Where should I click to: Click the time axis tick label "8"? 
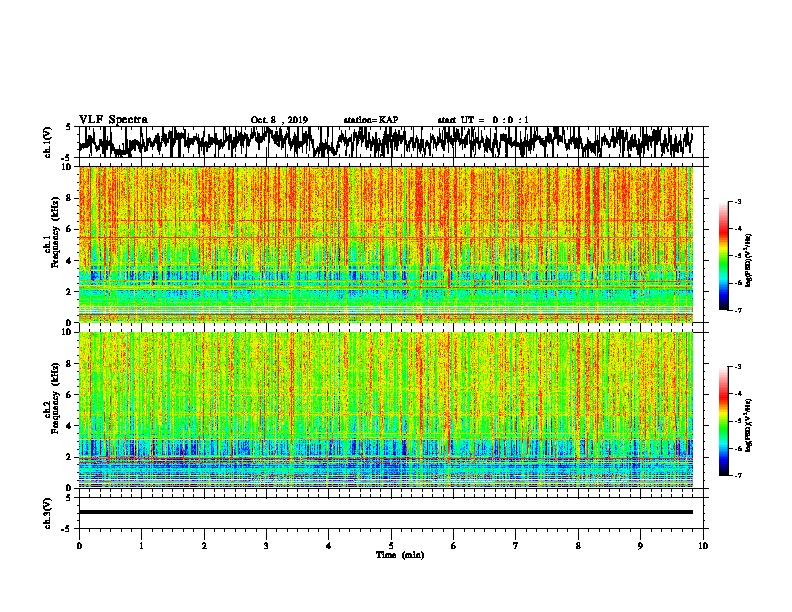[x=578, y=545]
